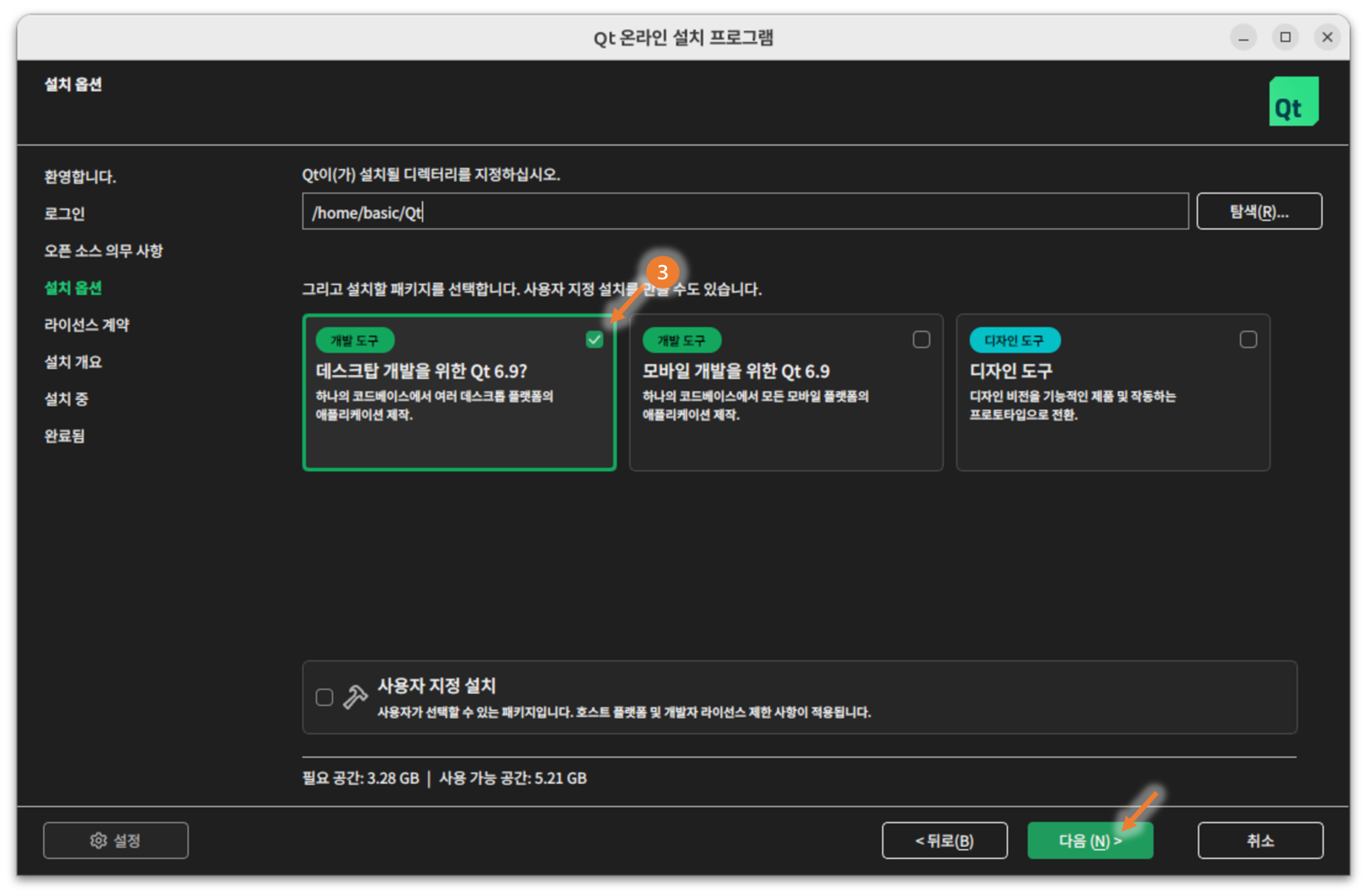Click the gear icon on the 설정 button

tap(98, 840)
